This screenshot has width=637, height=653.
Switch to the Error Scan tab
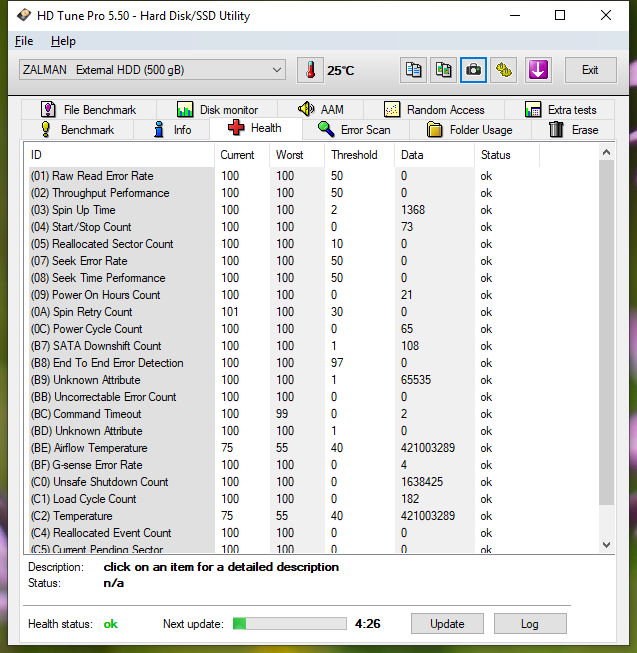tap(355, 130)
